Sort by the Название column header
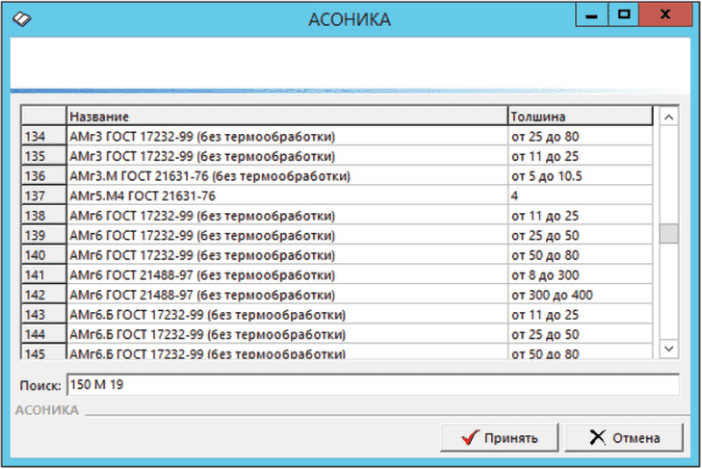The width and height of the screenshot is (702, 469). point(287,117)
